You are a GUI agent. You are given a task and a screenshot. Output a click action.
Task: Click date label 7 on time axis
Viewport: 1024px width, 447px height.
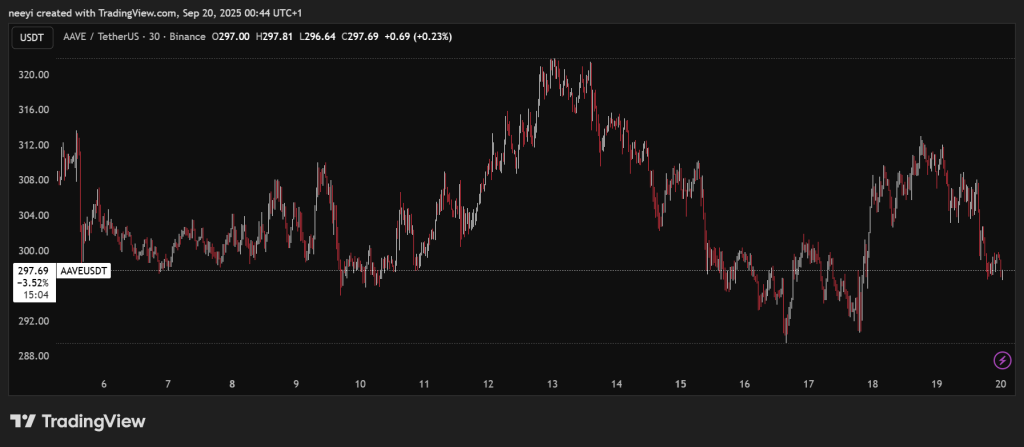(168, 385)
